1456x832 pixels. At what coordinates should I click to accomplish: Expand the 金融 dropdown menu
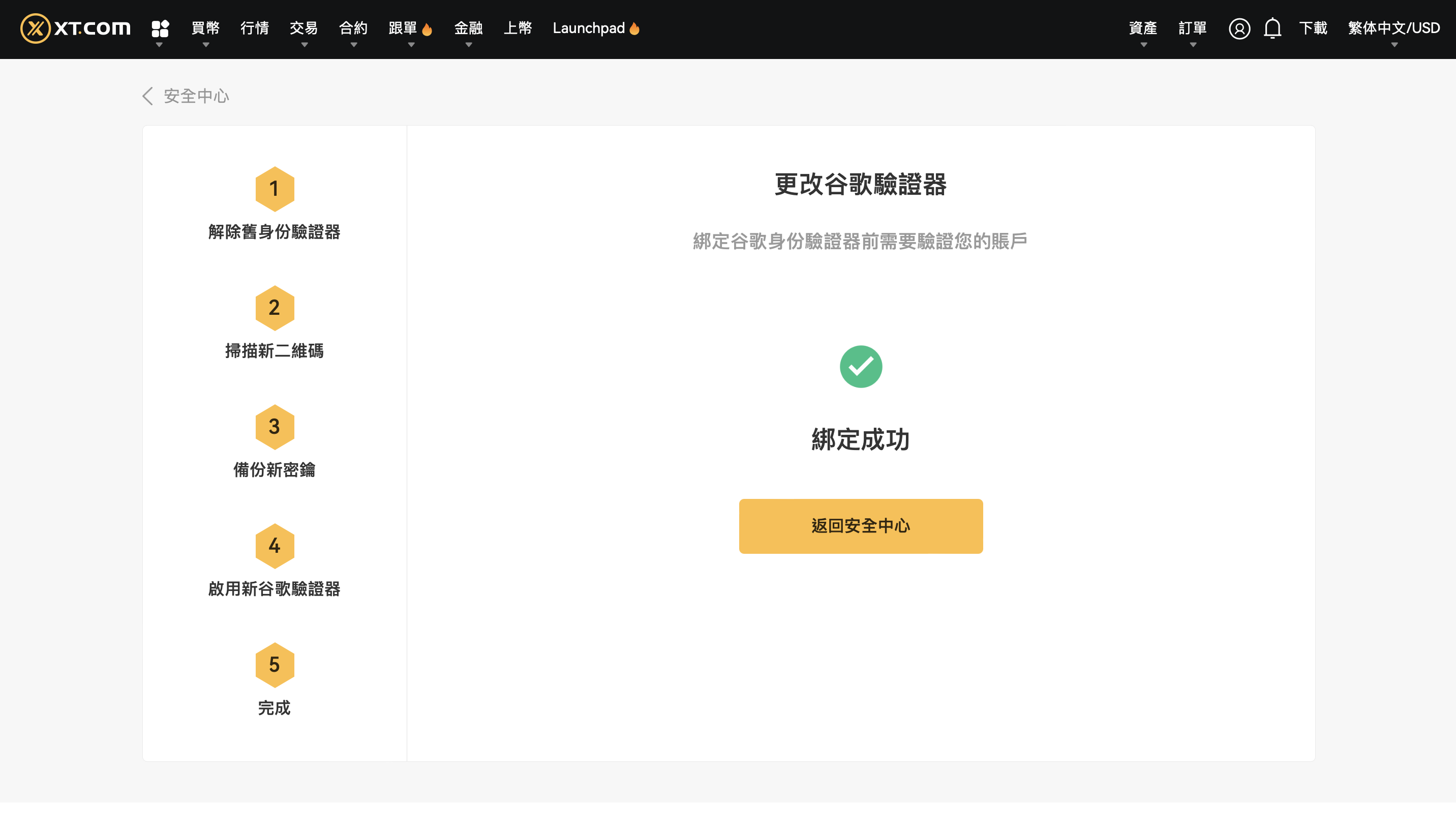coord(468,28)
